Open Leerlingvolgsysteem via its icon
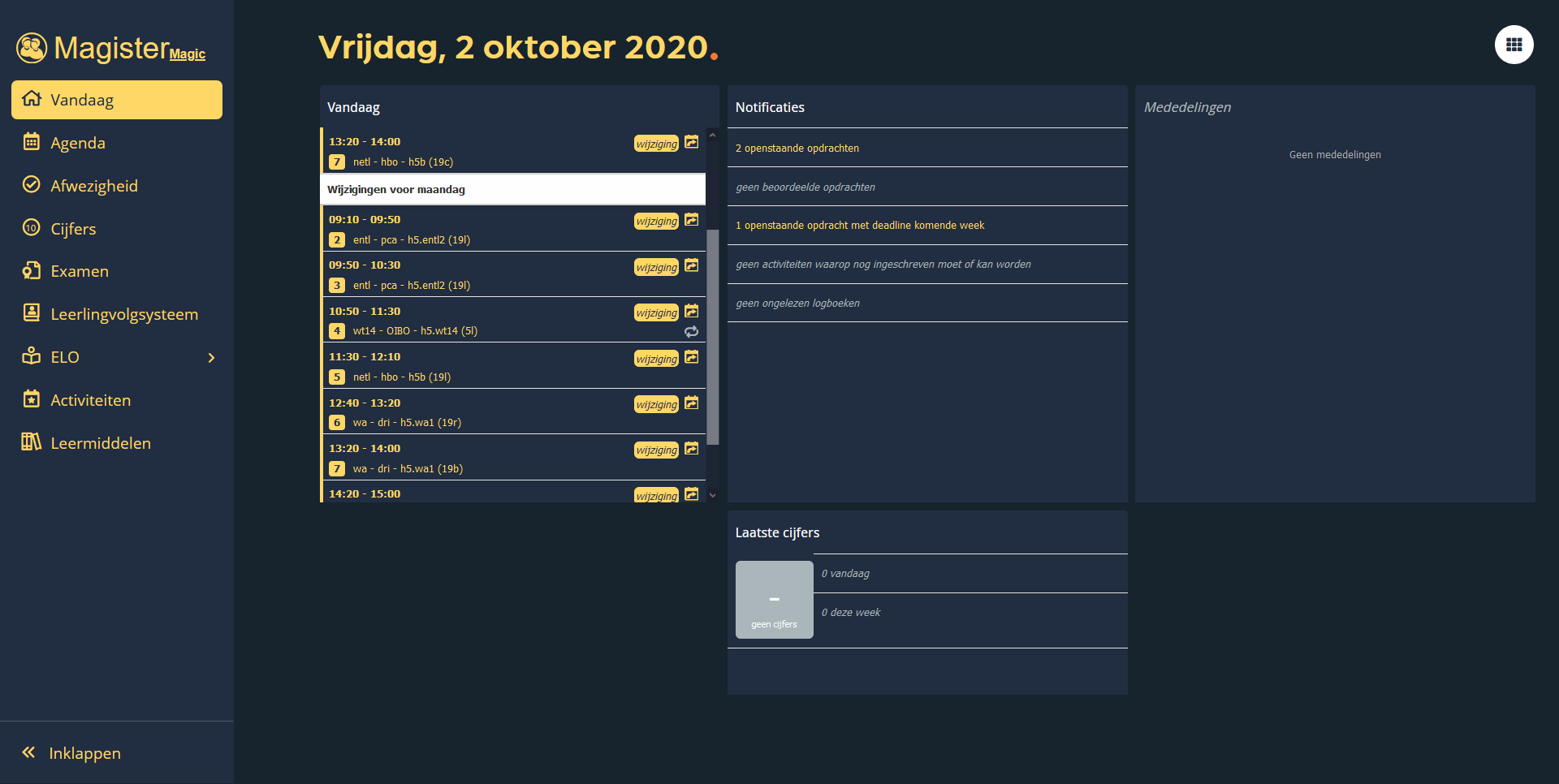The height and width of the screenshot is (784, 1559). [32, 314]
